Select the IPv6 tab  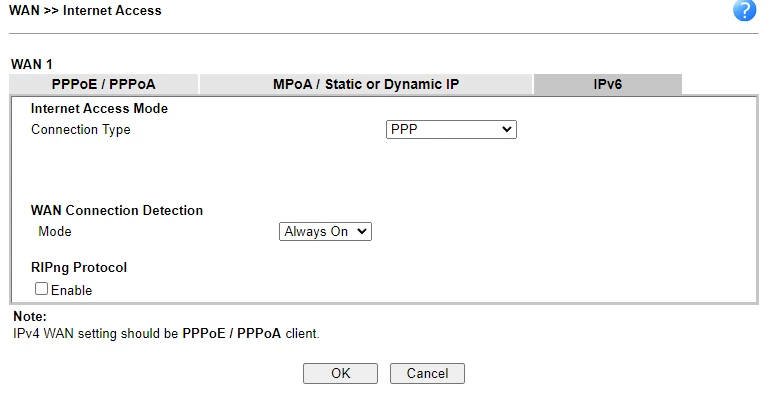607,84
